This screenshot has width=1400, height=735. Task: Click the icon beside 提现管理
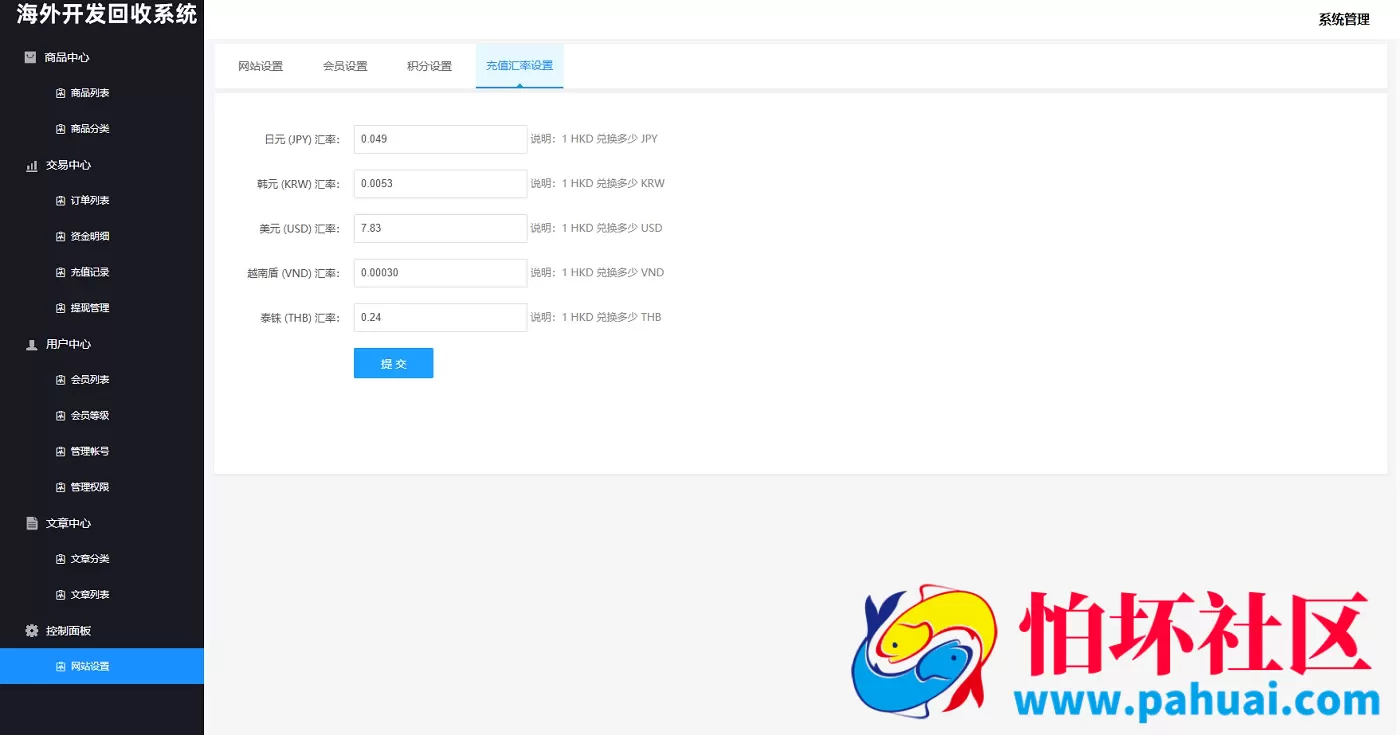coord(60,308)
